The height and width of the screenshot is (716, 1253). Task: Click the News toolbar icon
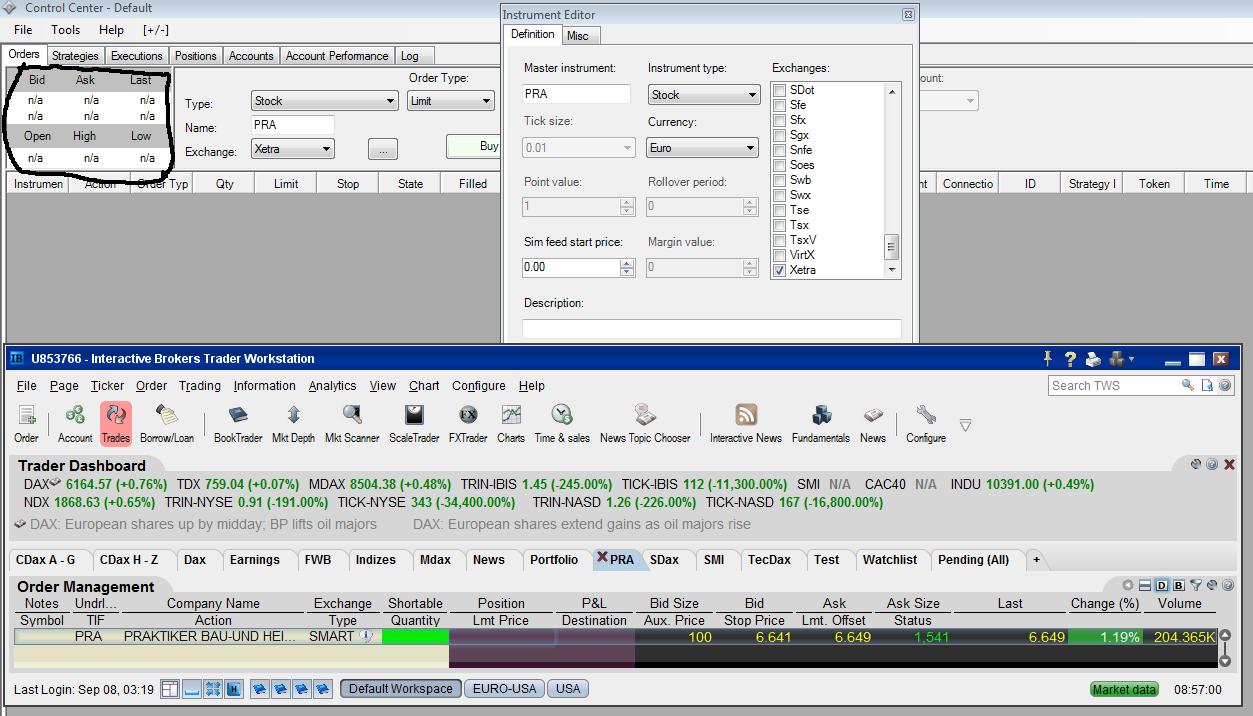click(873, 423)
